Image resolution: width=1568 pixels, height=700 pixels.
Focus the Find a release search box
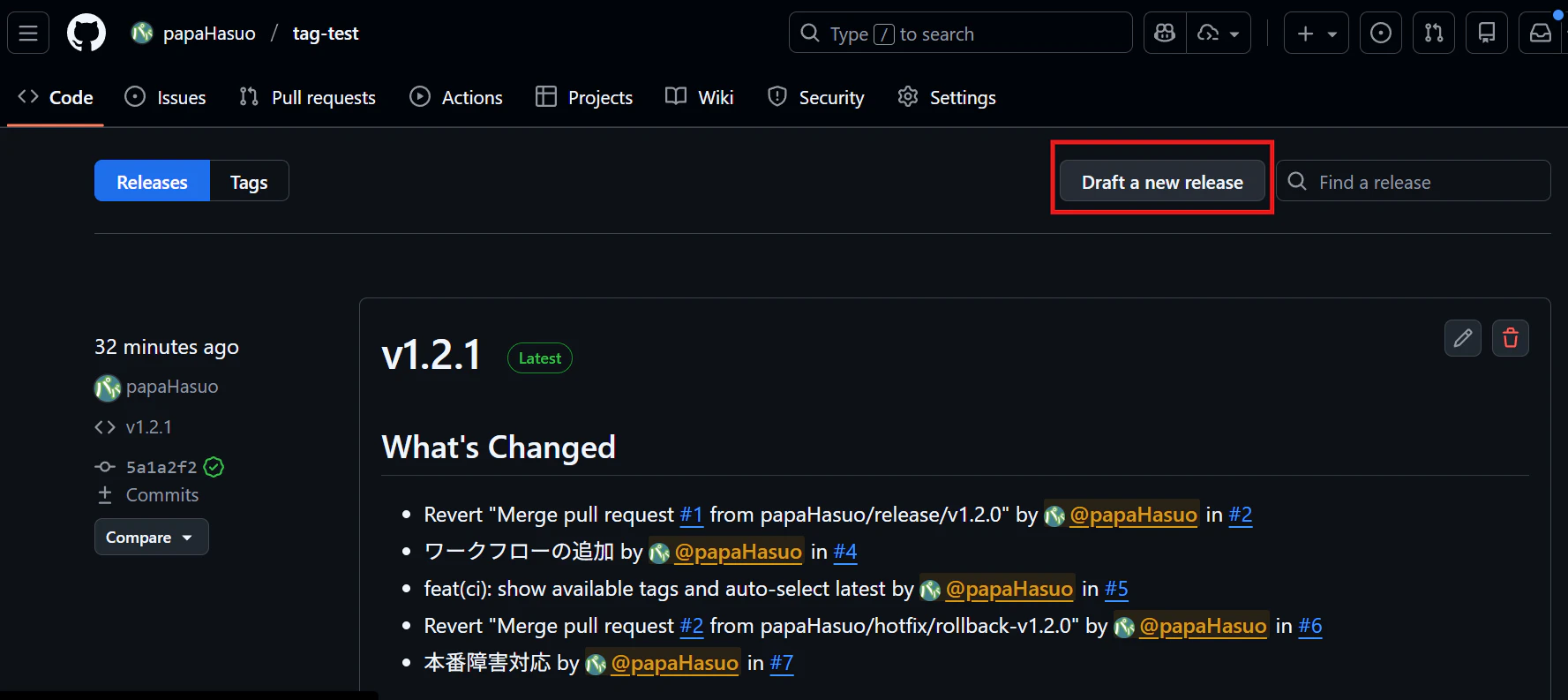(1414, 181)
